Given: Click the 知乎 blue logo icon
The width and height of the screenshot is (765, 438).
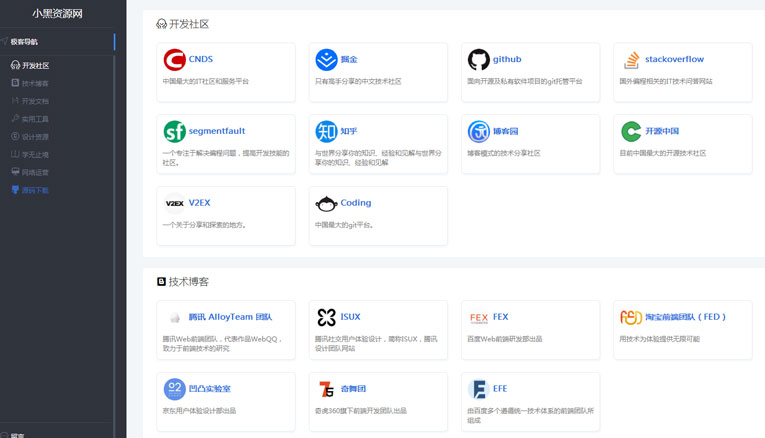Looking at the screenshot, I should coord(326,131).
